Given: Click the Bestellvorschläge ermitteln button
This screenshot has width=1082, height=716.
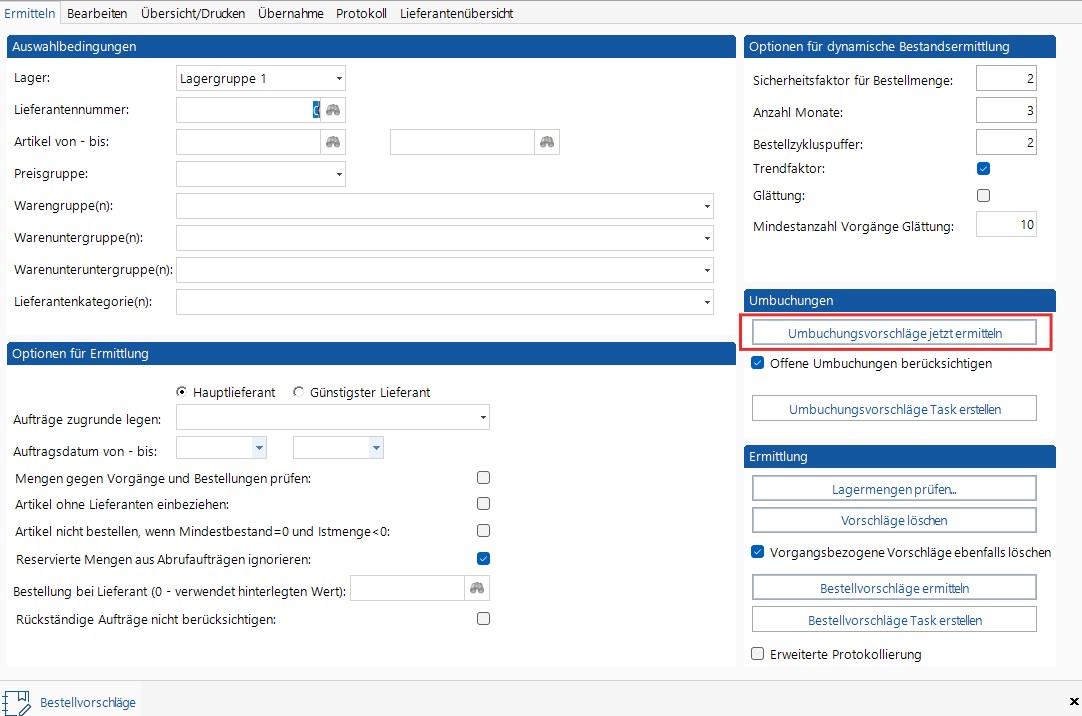Looking at the screenshot, I should pyautogui.click(x=894, y=587).
